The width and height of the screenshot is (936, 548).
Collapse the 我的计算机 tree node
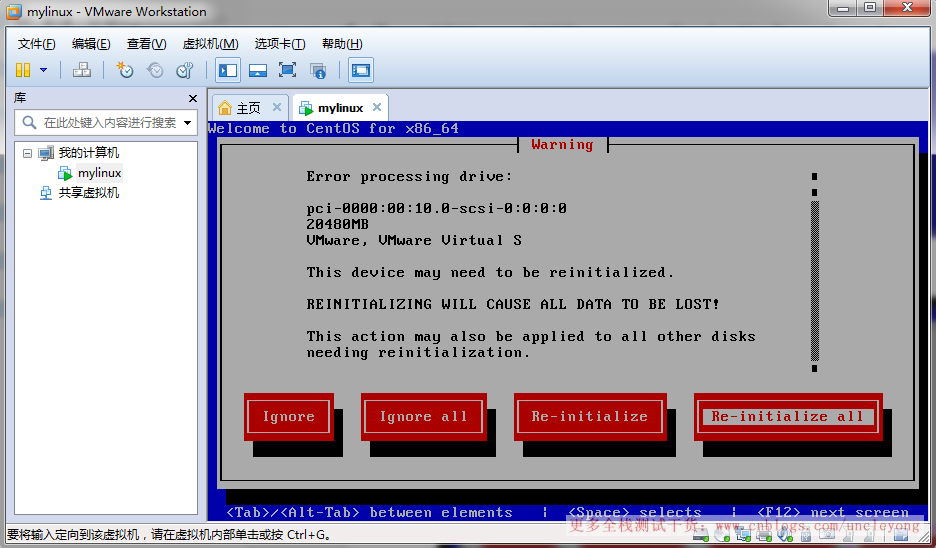coord(27,153)
